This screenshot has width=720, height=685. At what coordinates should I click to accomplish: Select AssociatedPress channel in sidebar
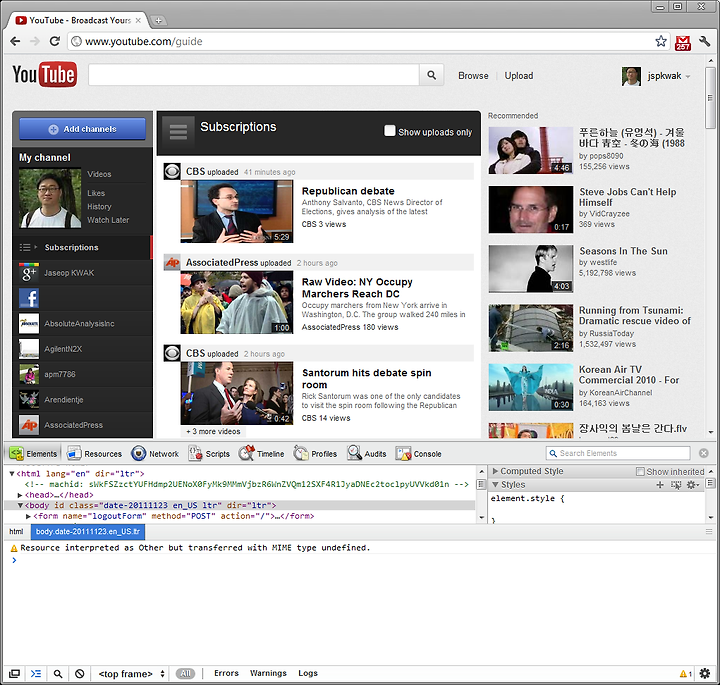[x=83, y=425]
